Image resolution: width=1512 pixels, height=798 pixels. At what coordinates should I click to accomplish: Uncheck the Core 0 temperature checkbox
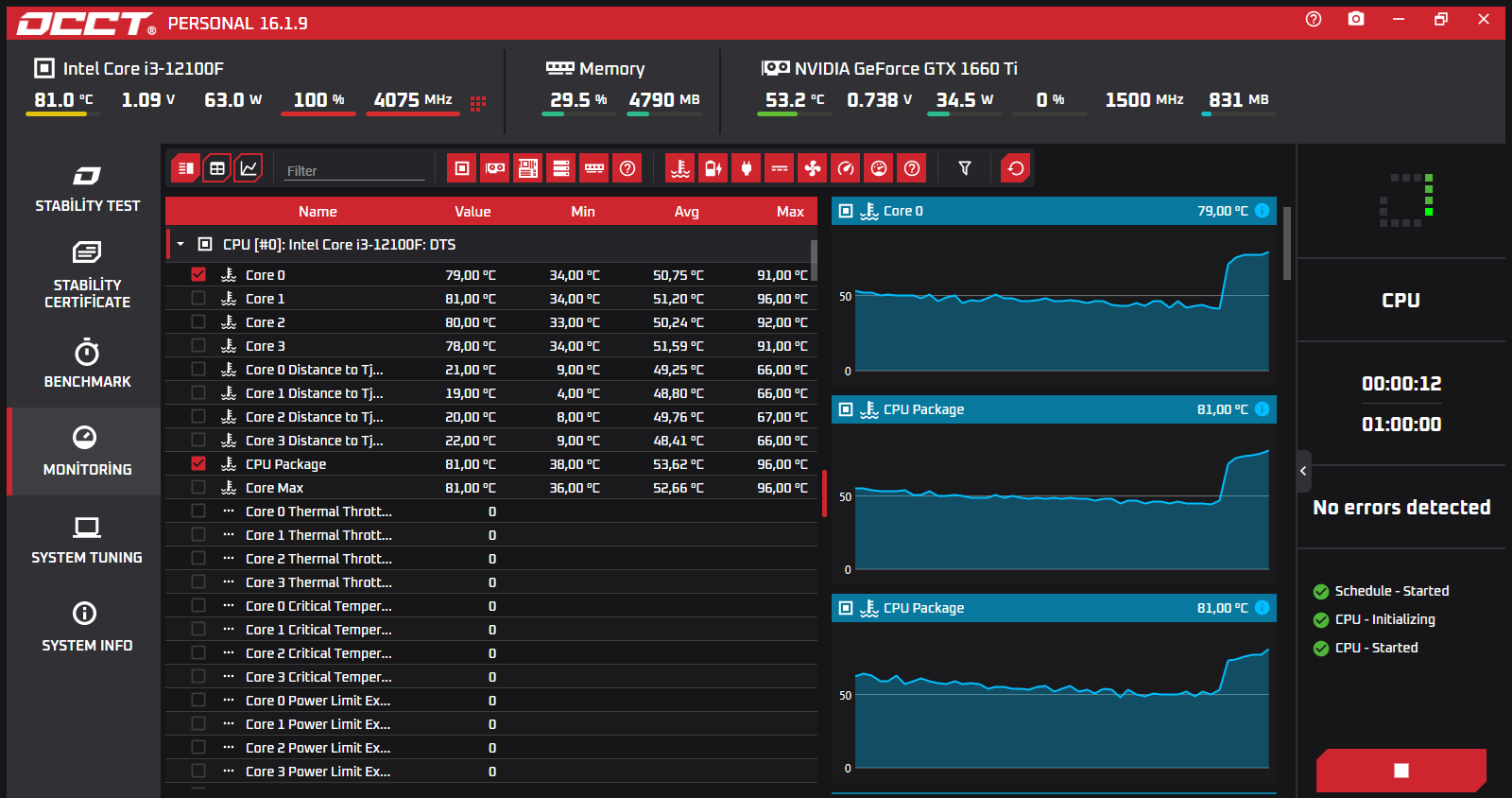pyautogui.click(x=198, y=274)
